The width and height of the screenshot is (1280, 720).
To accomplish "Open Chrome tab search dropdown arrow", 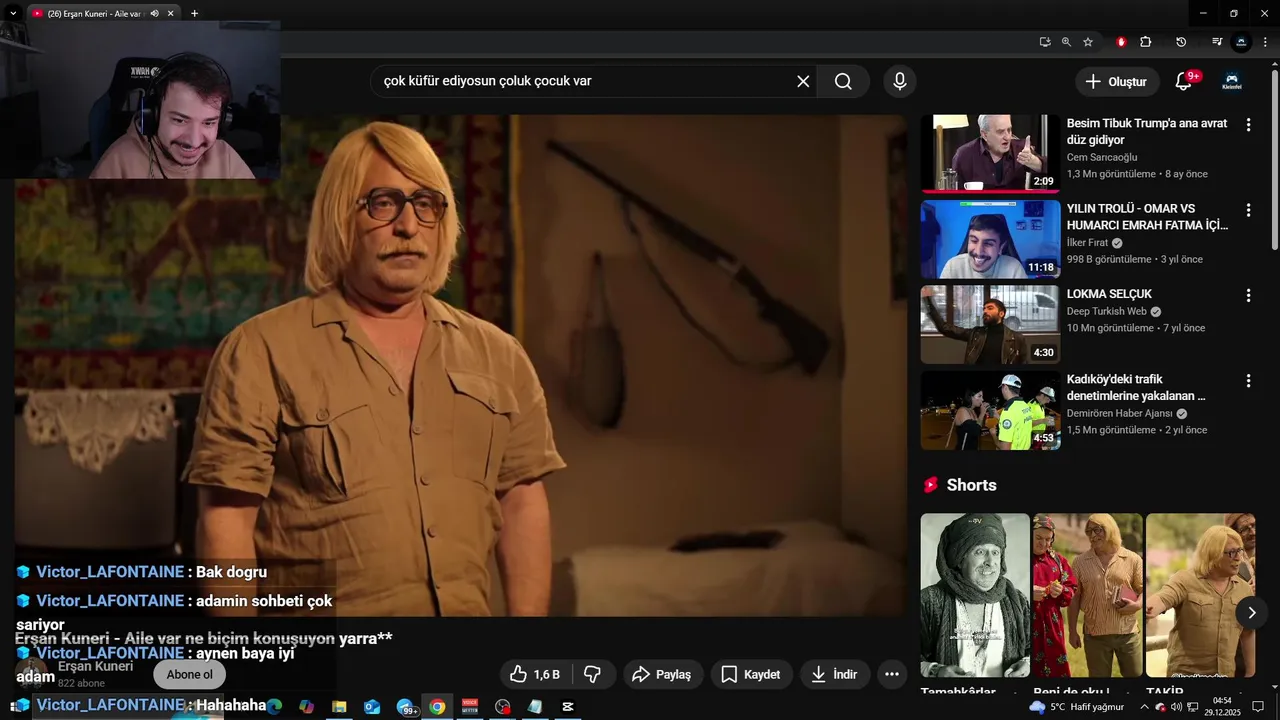I will [13, 13].
